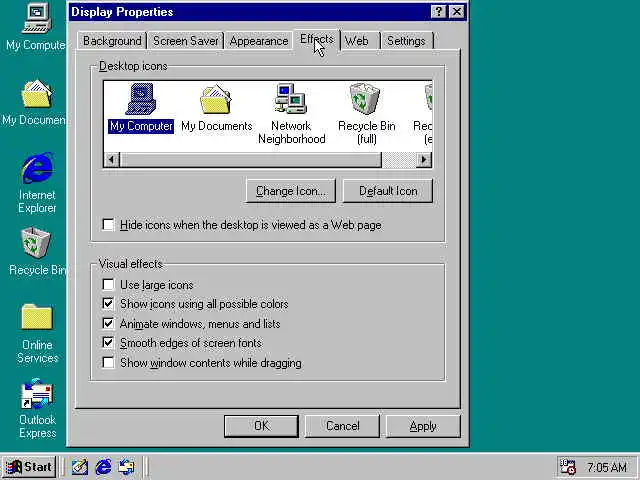Click the Task Scheduler tray icon
Screen dimensions: 640x480
567,467
